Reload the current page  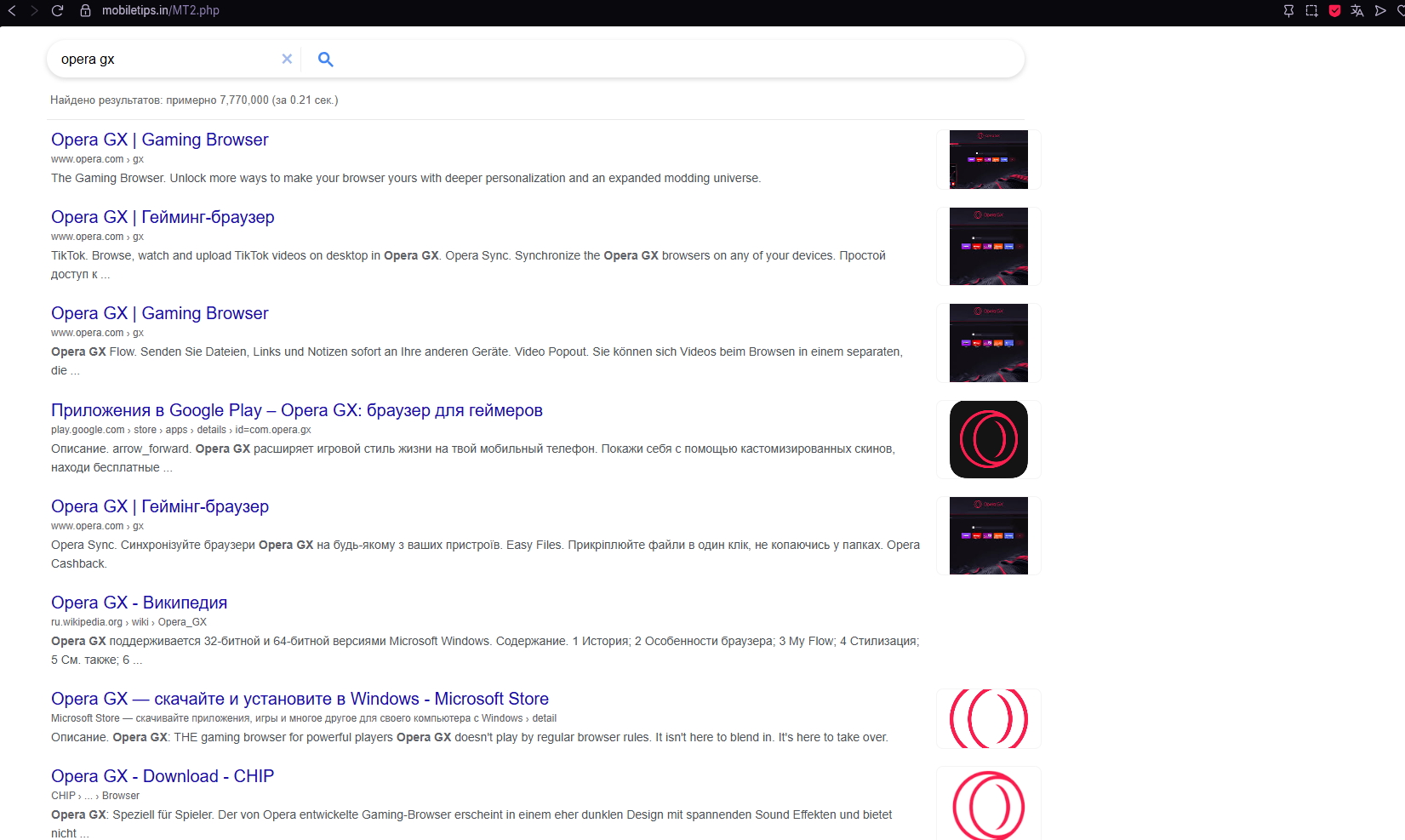click(x=57, y=10)
